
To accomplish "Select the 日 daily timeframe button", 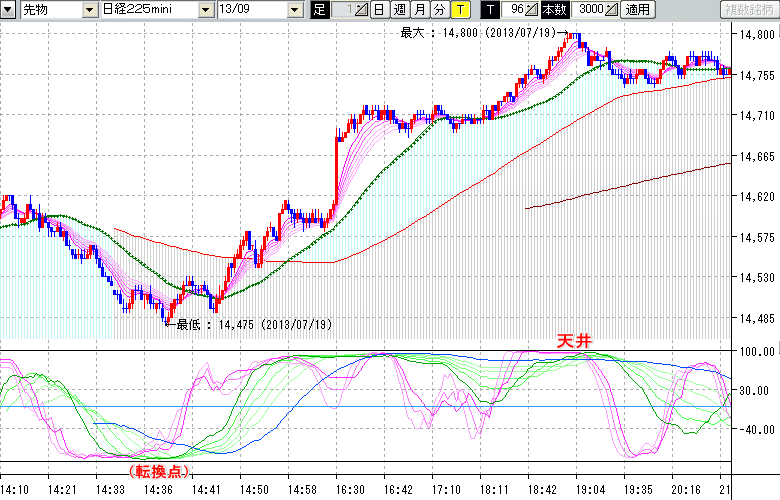I will tap(377, 10).
